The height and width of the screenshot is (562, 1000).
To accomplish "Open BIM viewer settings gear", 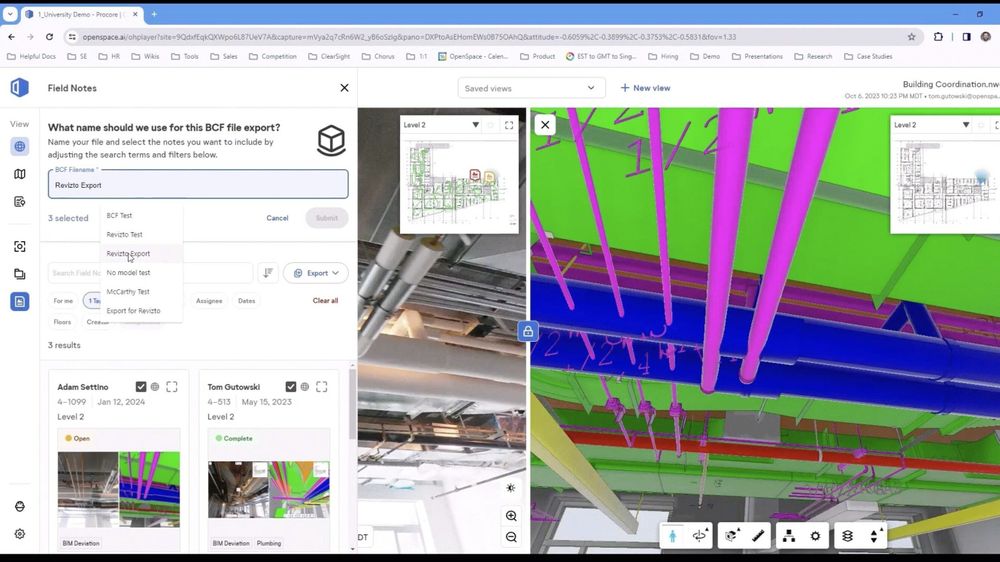I will 815,536.
